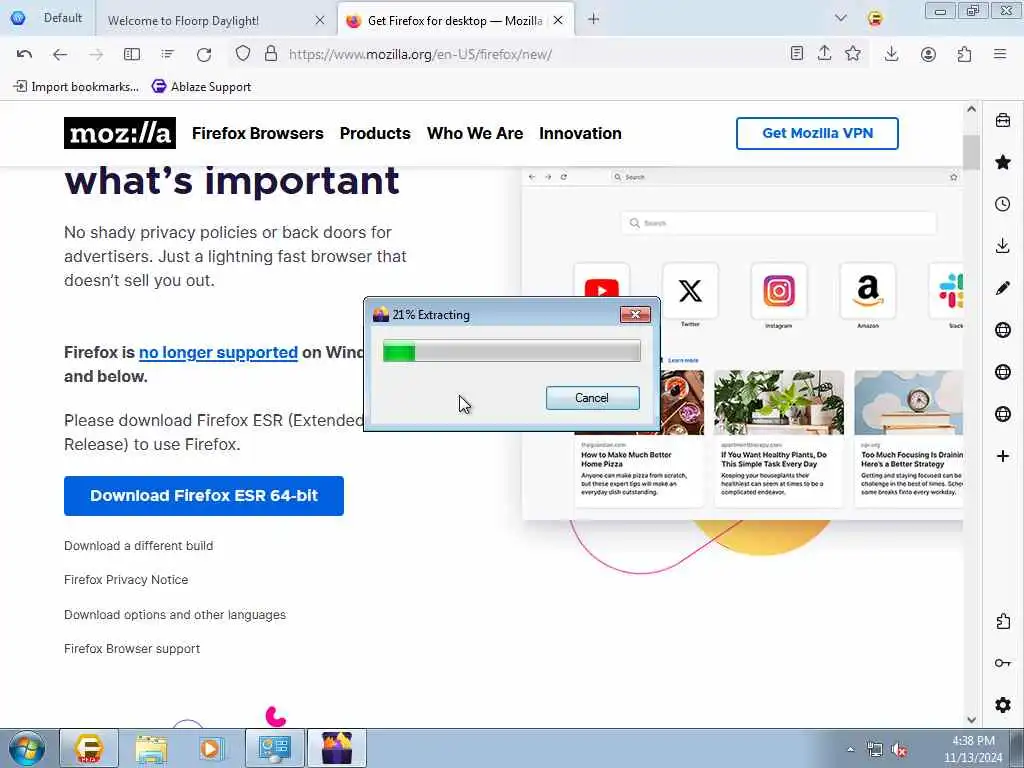
Task: Open the Firefox Browsers menu
Action: coord(257,133)
